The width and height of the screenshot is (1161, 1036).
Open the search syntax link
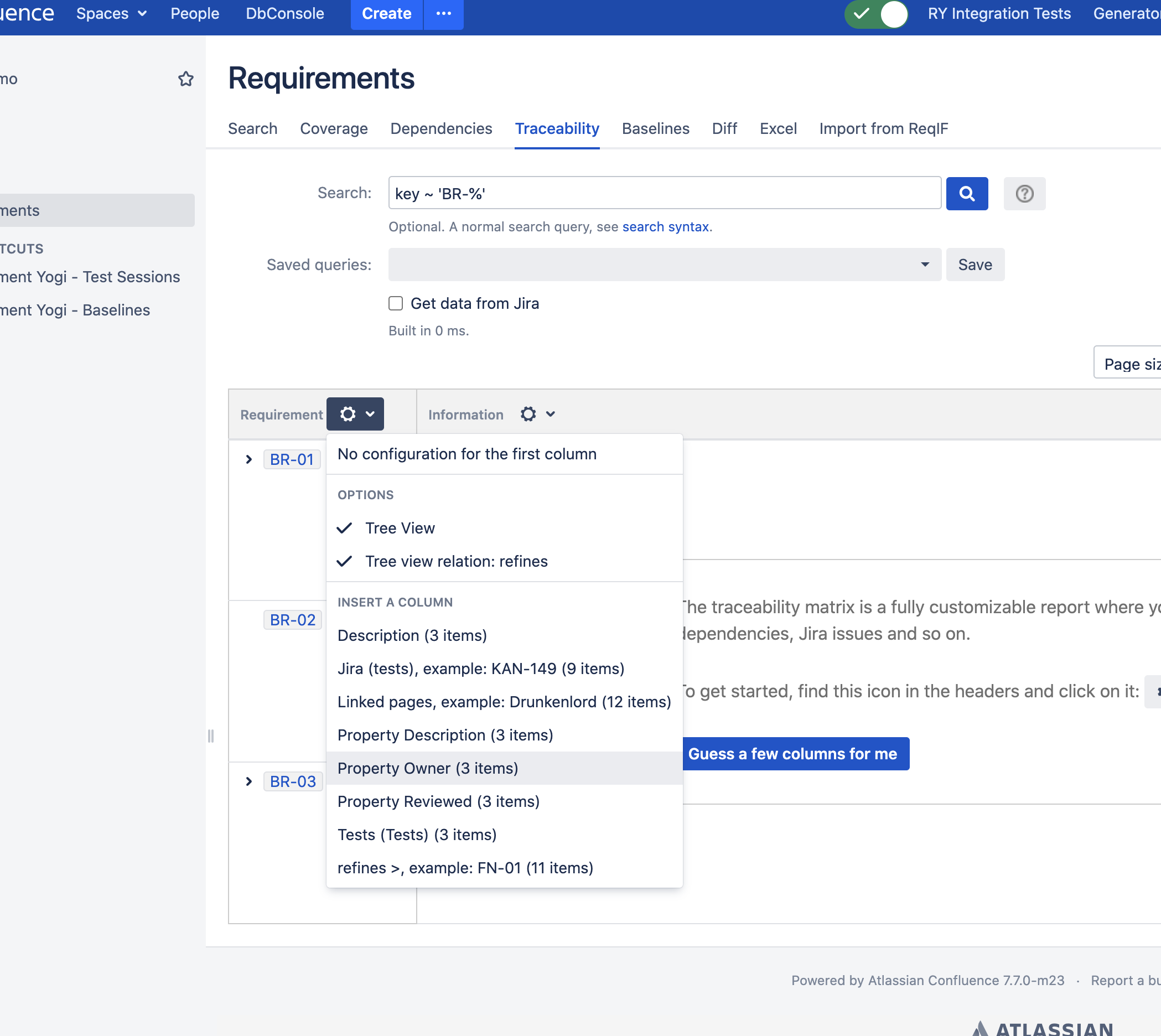pos(665,226)
